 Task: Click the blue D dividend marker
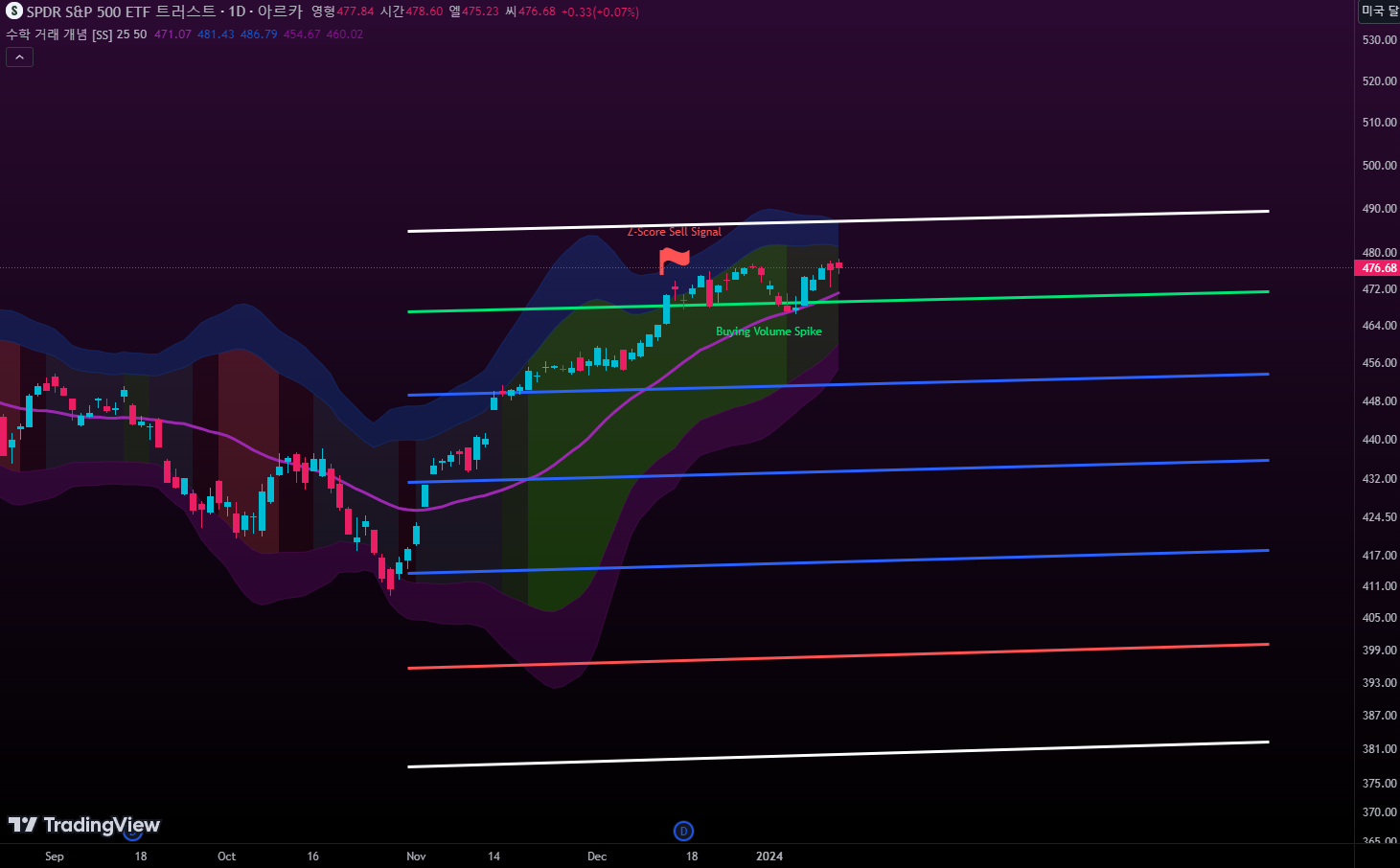click(683, 831)
